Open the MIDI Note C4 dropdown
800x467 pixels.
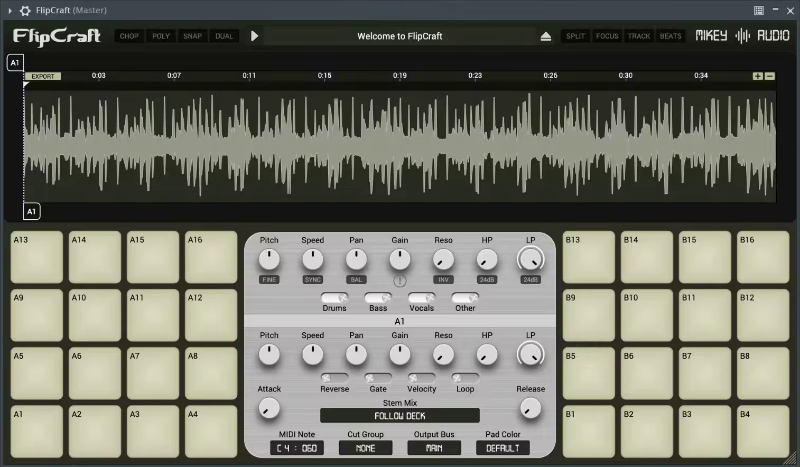[297, 448]
